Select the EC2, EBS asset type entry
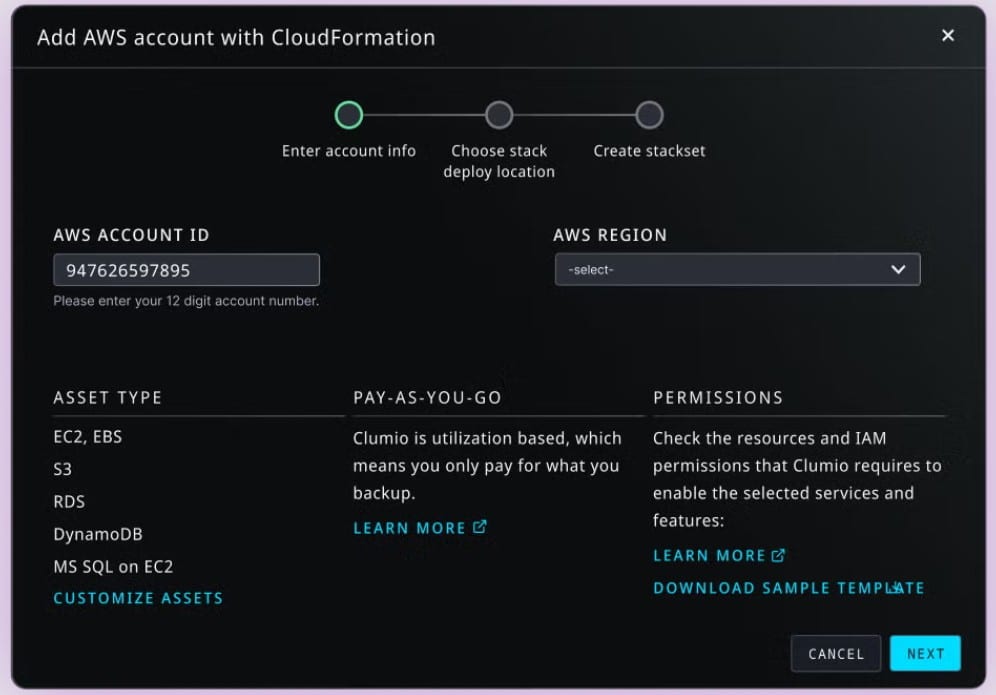This screenshot has height=695, width=996. coord(85,437)
